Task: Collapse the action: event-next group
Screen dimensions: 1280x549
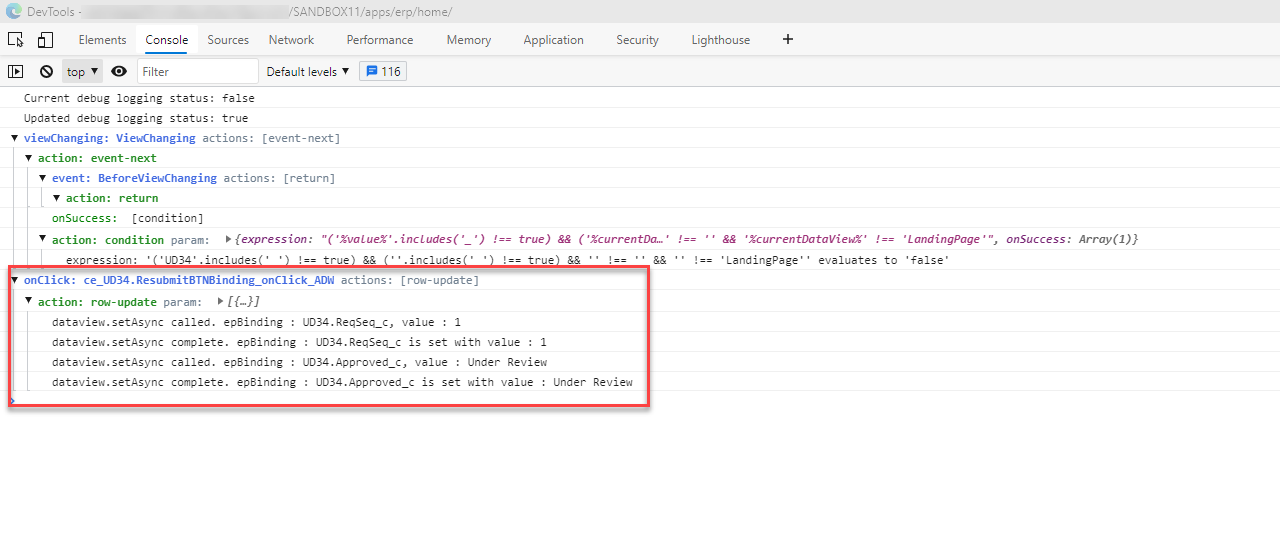Action: (29, 158)
